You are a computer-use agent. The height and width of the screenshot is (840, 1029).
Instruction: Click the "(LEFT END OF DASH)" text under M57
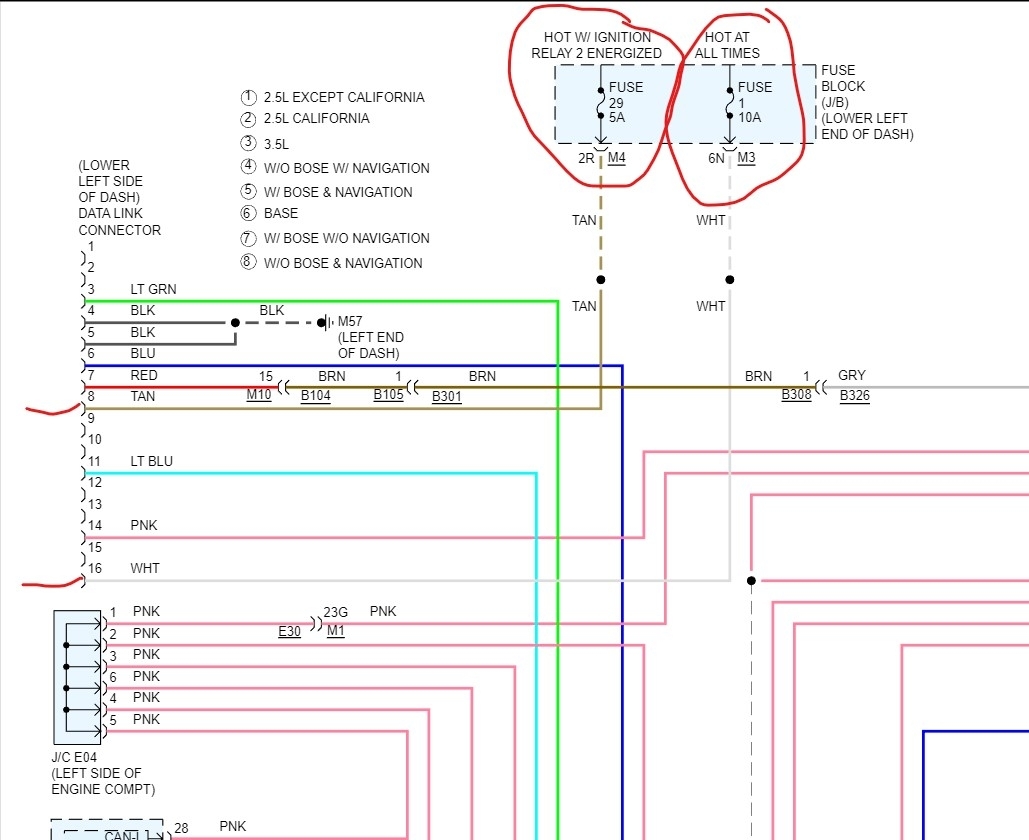coord(371,345)
